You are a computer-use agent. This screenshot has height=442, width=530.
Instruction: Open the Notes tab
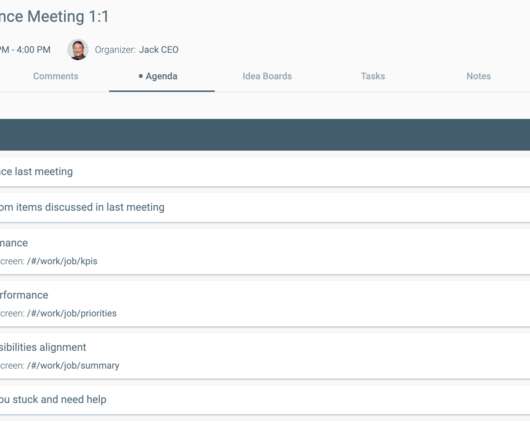coord(478,76)
